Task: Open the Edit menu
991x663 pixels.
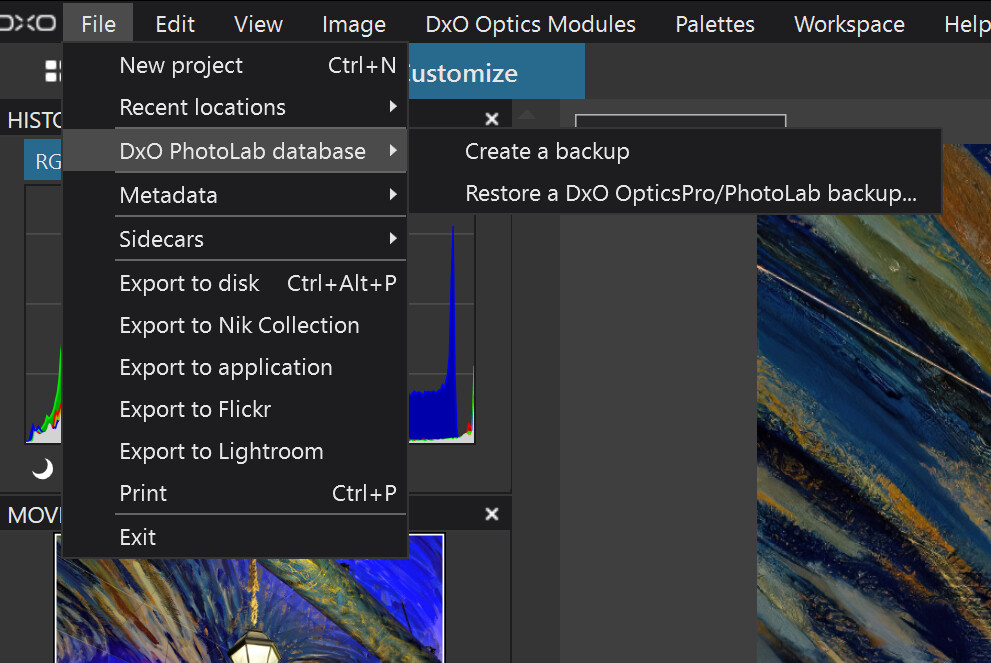Action: 175,24
